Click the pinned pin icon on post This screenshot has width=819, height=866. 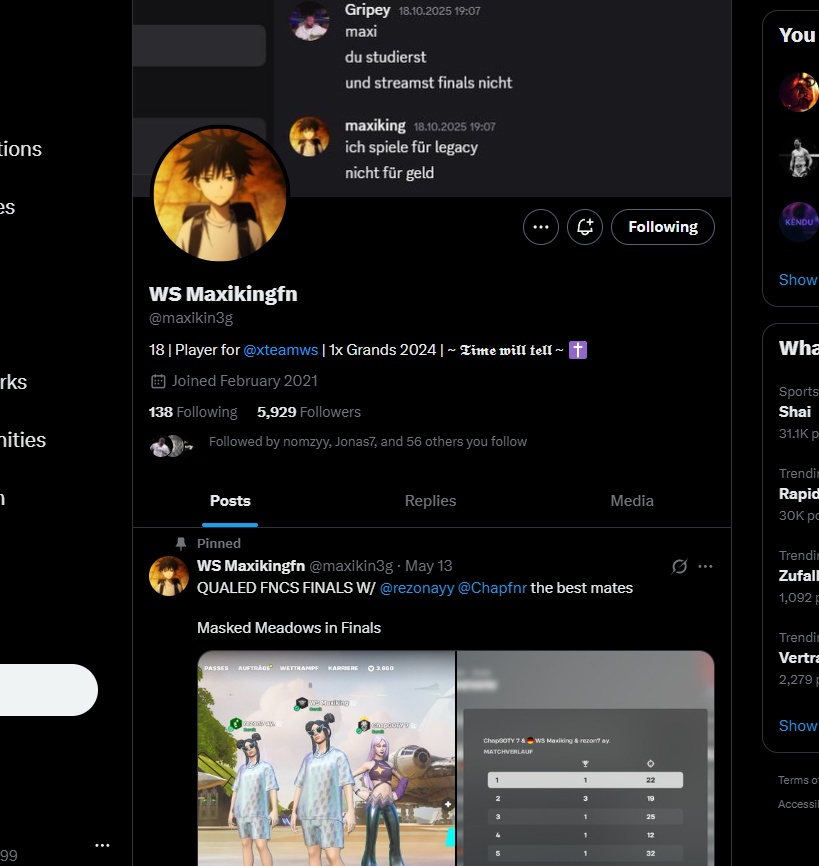(x=181, y=543)
